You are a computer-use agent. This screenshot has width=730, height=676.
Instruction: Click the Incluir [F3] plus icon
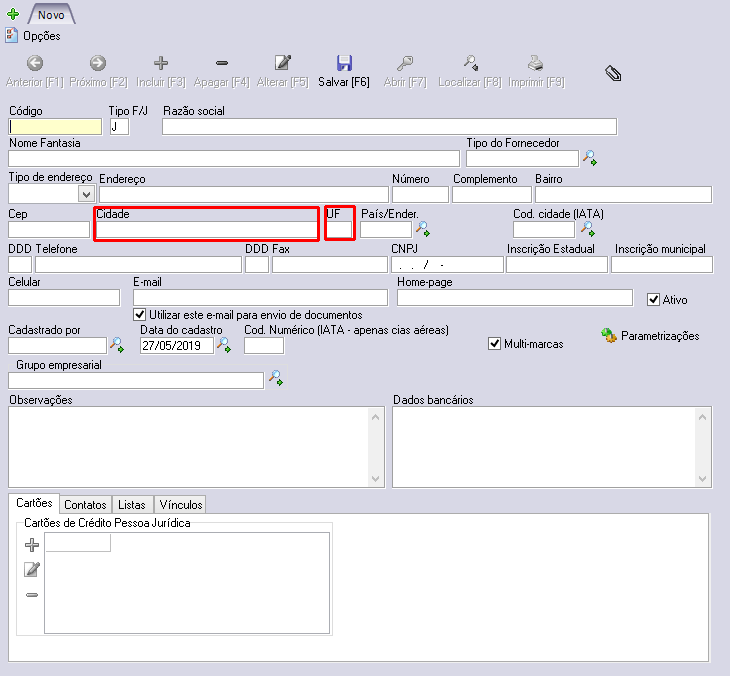point(161,63)
